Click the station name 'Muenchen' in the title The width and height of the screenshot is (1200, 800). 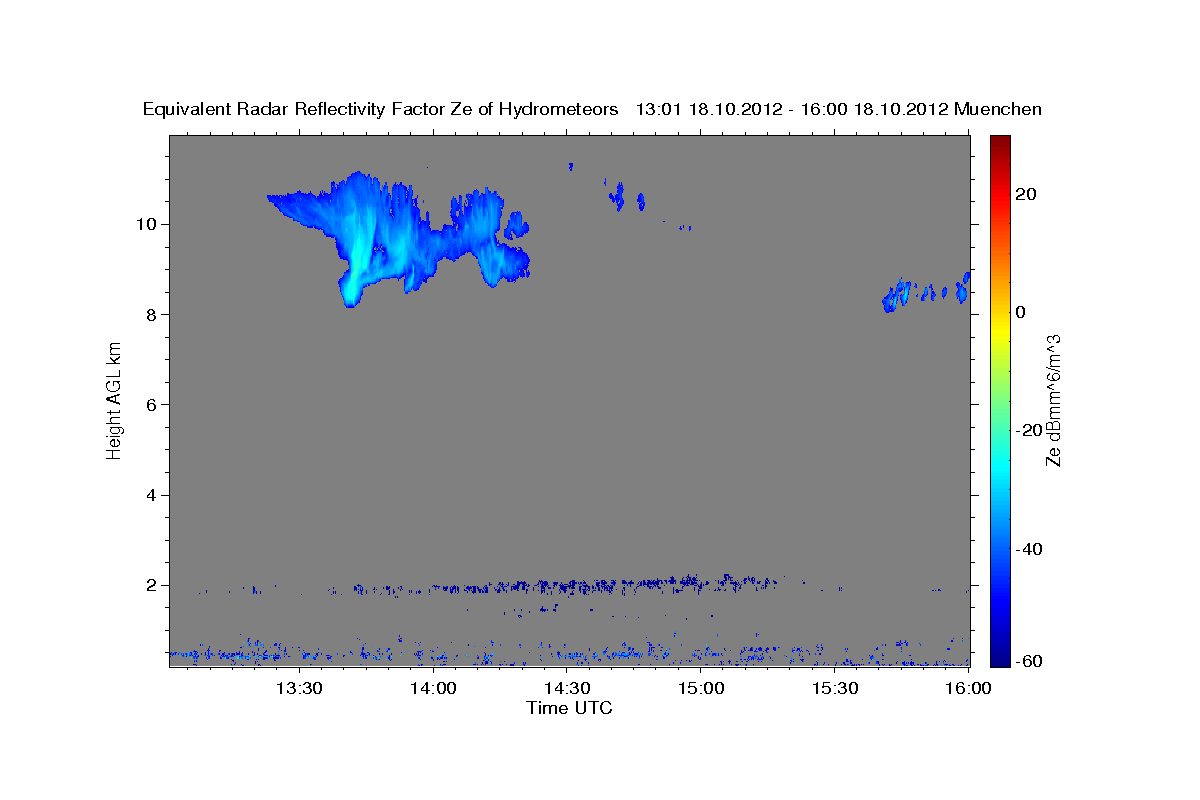pos(999,109)
